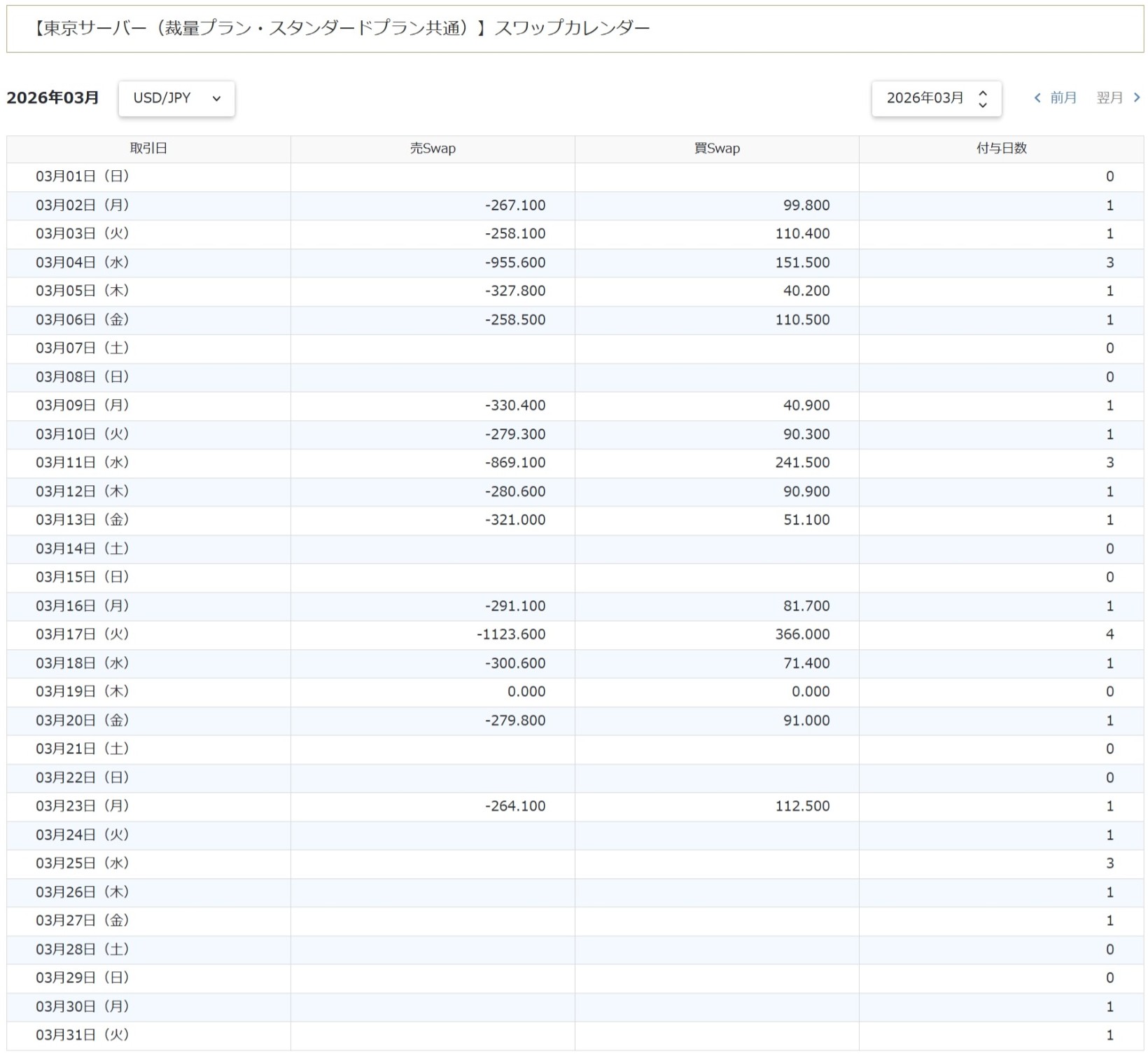Click sell swap value -327.800
1148x1056 pixels.
pos(515,291)
